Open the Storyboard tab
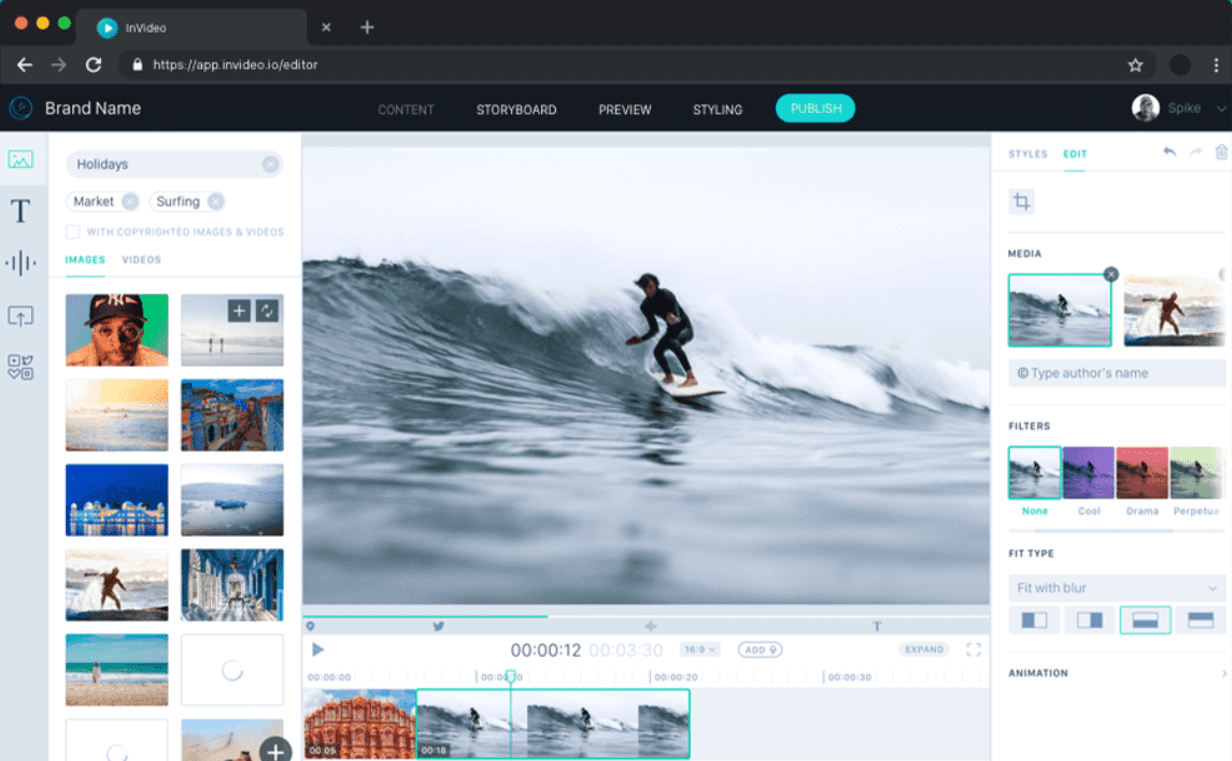This screenshot has height=761, width=1232. 516,110
